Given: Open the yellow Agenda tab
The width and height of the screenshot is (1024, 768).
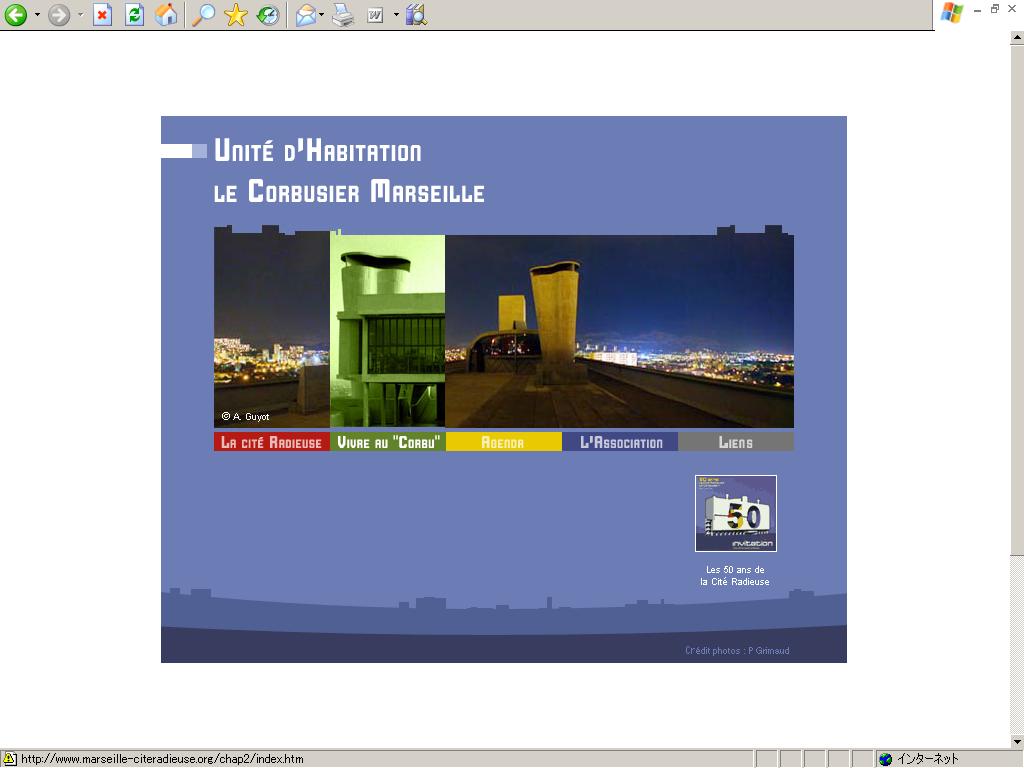Looking at the screenshot, I should click(504, 442).
